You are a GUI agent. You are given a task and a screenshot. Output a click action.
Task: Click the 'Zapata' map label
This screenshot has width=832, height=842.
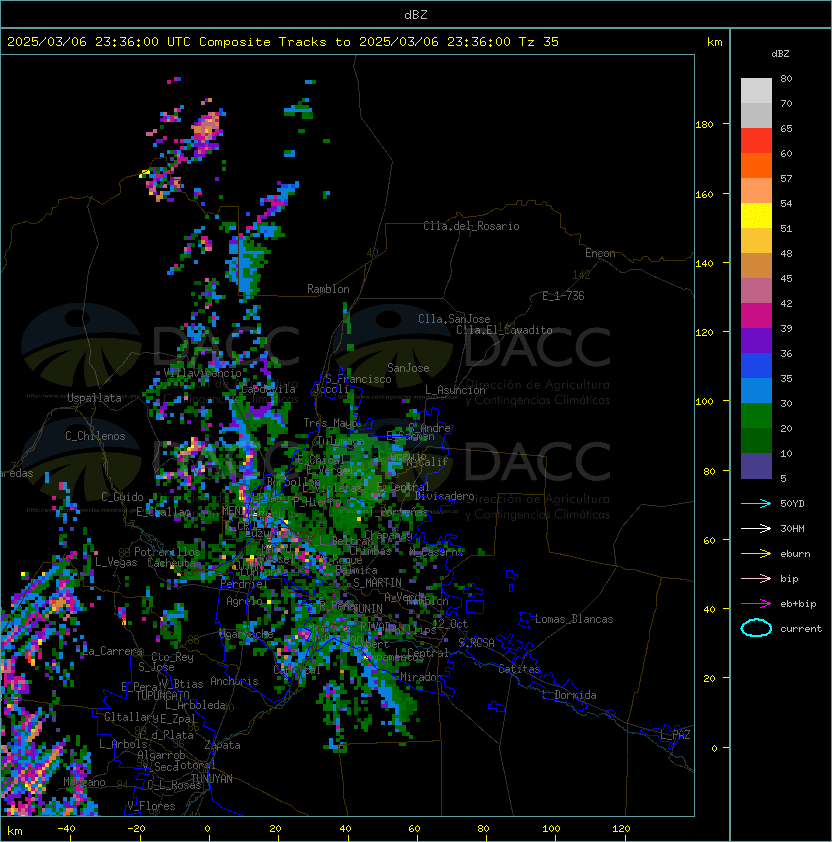tap(222, 745)
